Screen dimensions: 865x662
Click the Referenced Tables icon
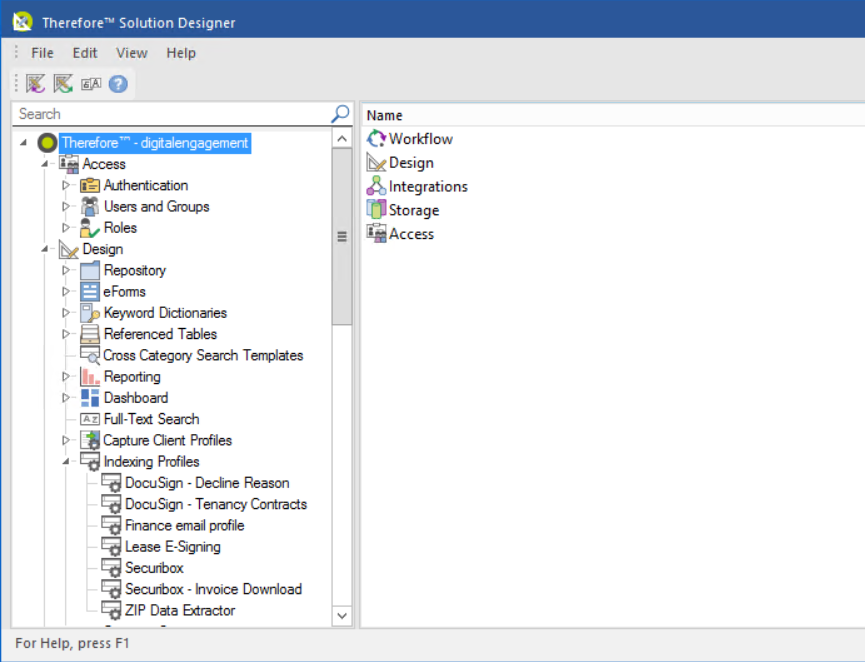click(90, 334)
